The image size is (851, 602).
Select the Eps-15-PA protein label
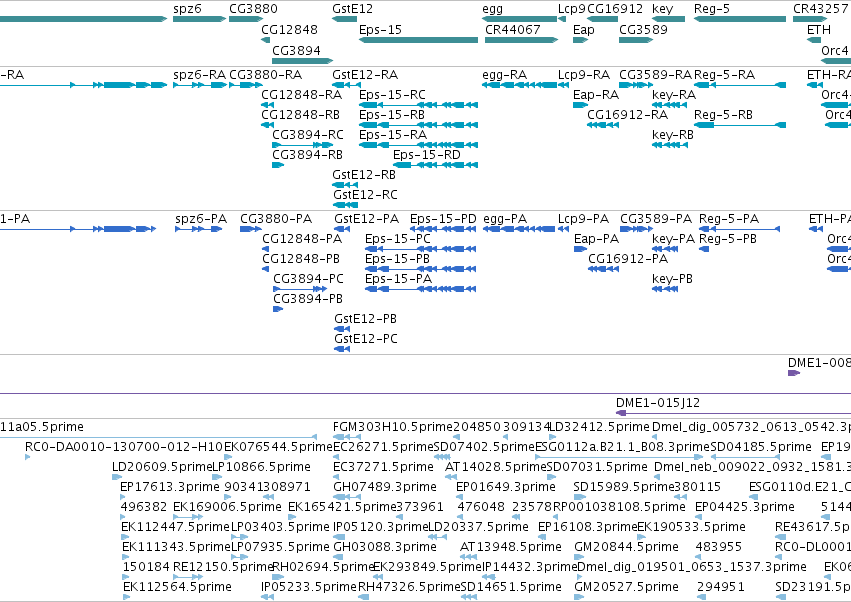coord(398,279)
